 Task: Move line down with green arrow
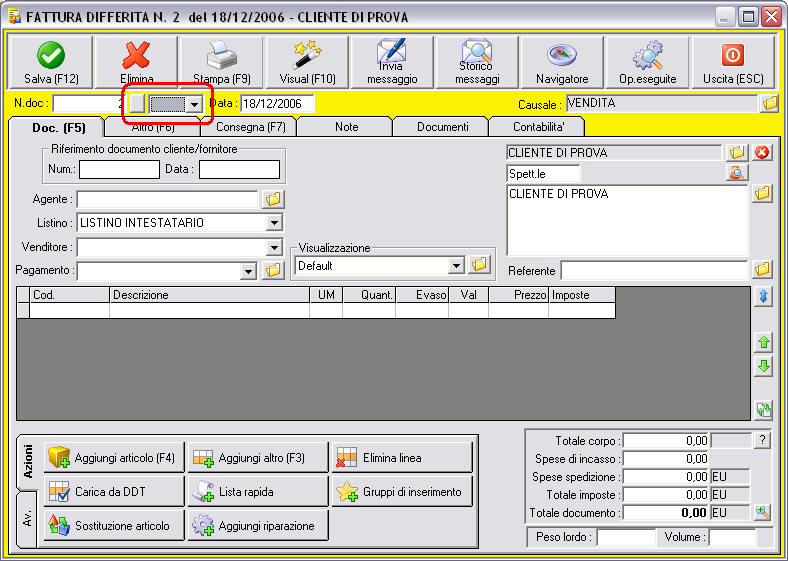(763, 366)
